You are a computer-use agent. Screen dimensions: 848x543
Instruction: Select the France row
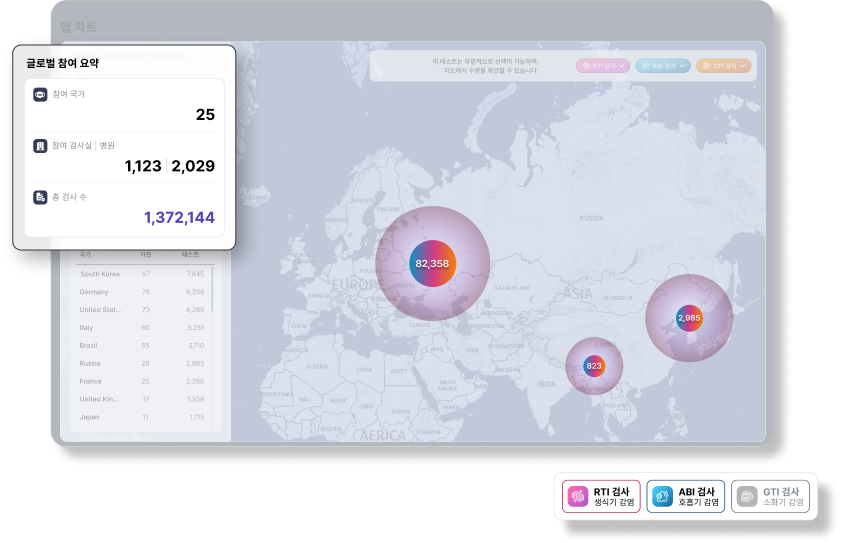[142, 381]
